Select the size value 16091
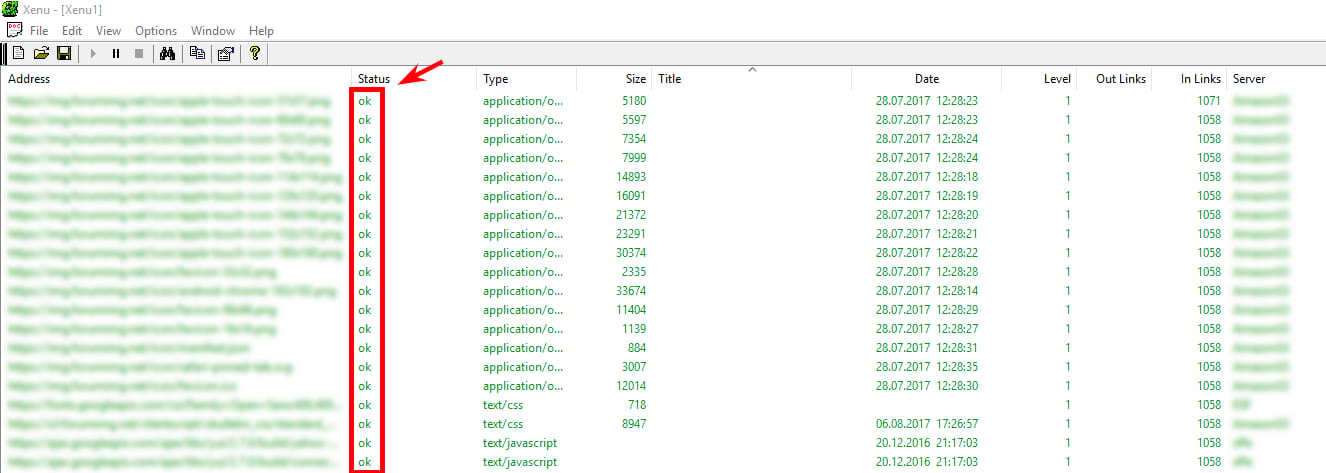Image resolution: width=1326 pixels, height=473 pixels. pyautogui.click(x=630, y=196)
